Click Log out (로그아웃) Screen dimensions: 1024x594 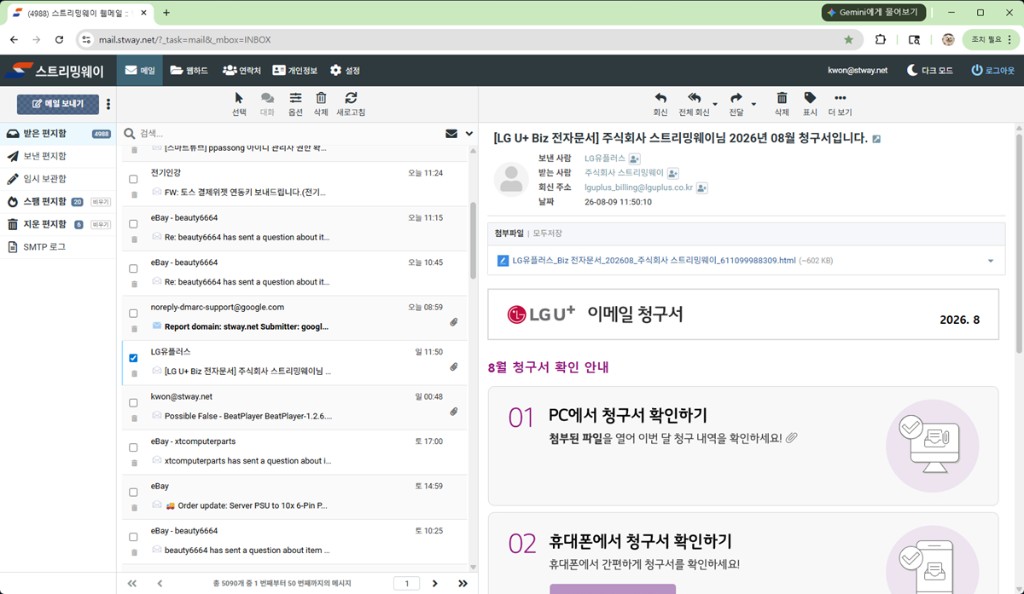click(x=993, y=70)
